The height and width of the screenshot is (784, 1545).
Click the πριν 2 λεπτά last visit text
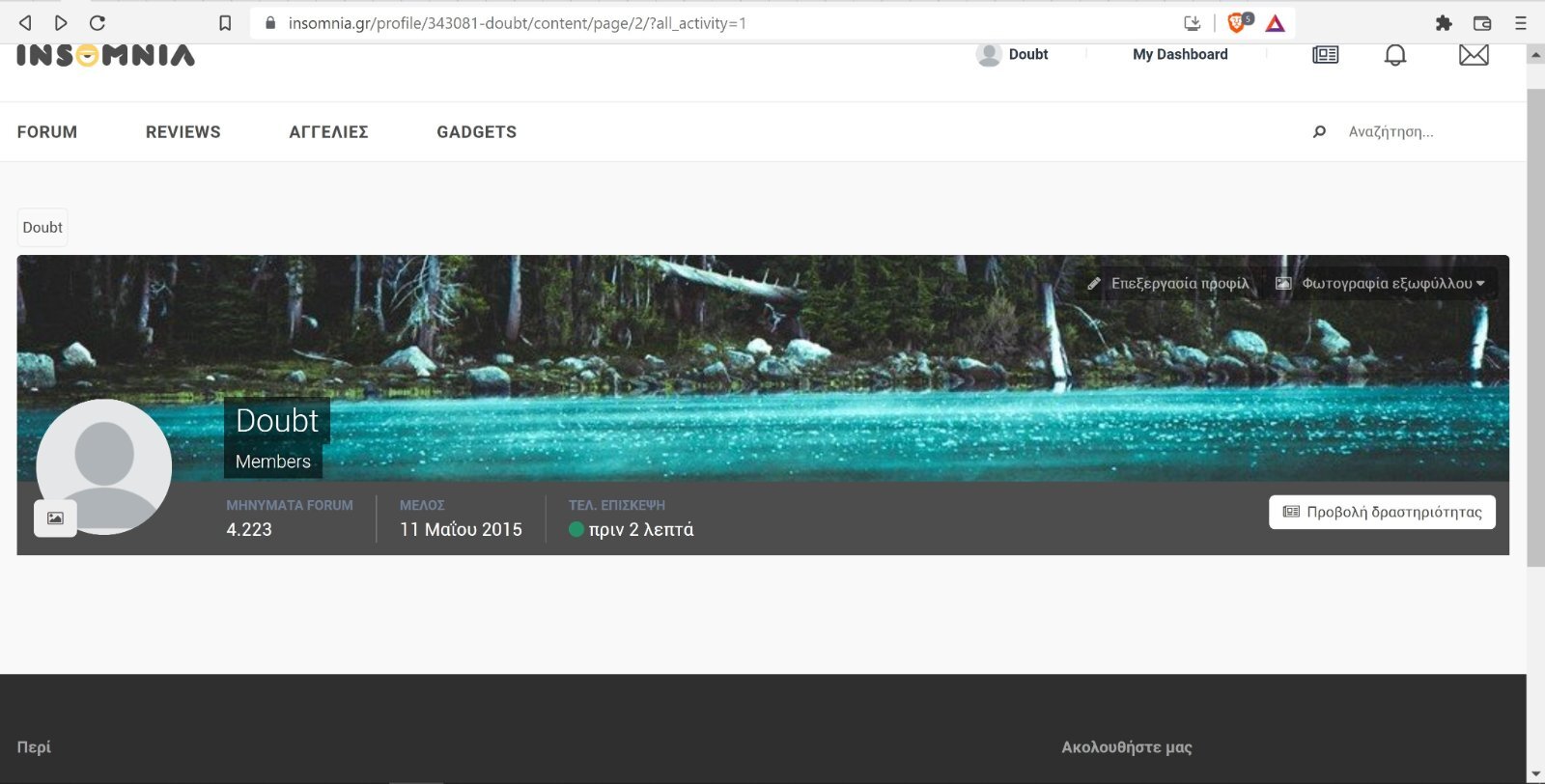coord(641,530)
